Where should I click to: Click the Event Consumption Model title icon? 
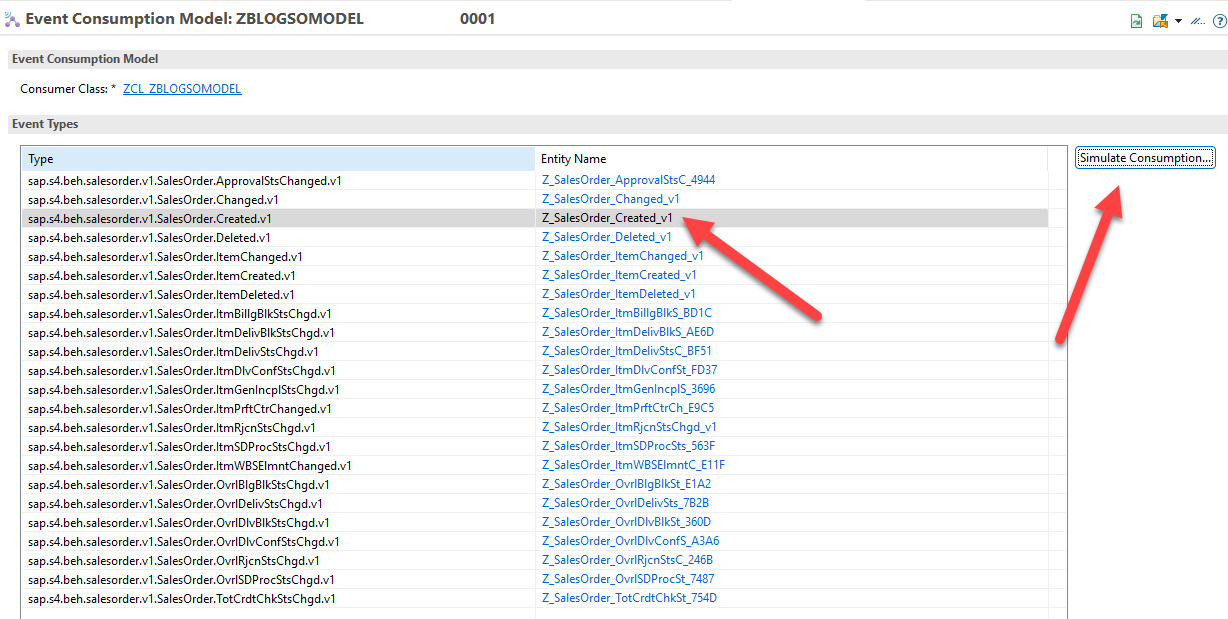click(12, 19)
